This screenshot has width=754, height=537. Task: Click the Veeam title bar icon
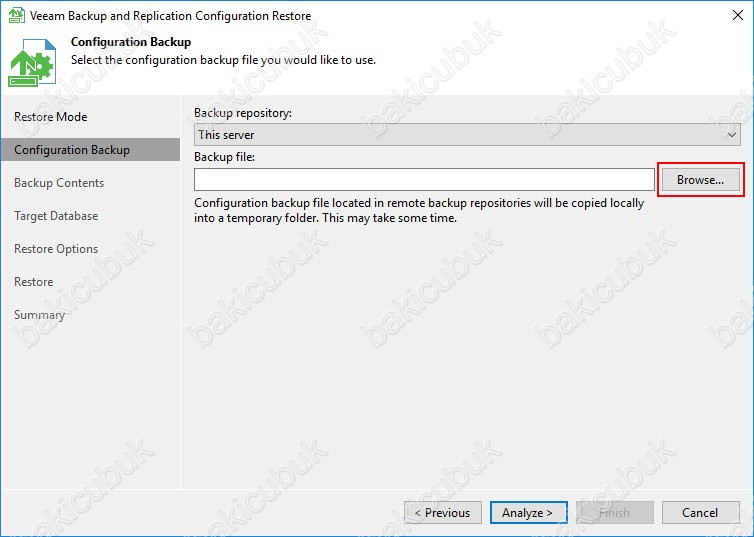point(17,15)
